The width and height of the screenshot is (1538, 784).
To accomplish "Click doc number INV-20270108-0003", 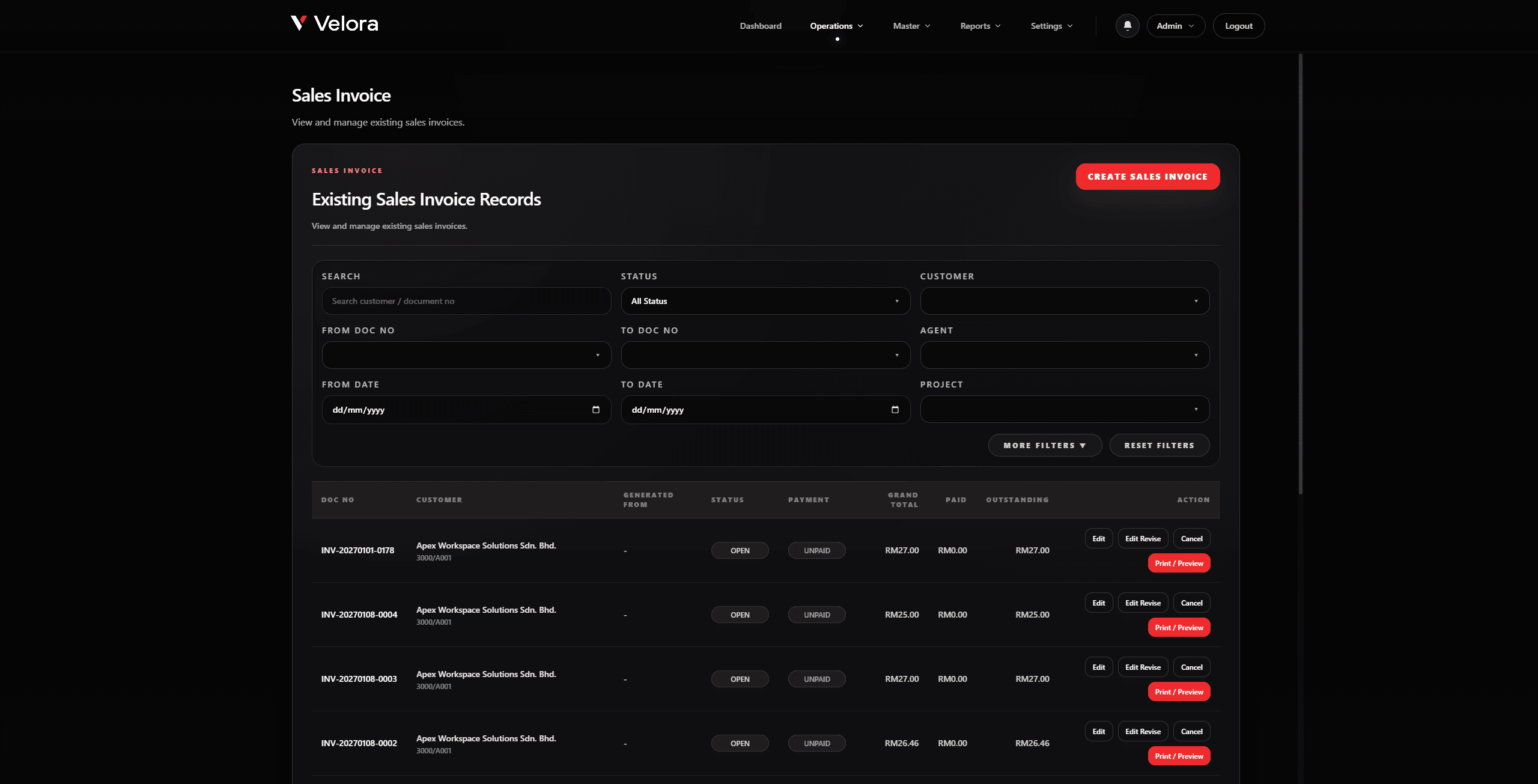I will point(359,679).
